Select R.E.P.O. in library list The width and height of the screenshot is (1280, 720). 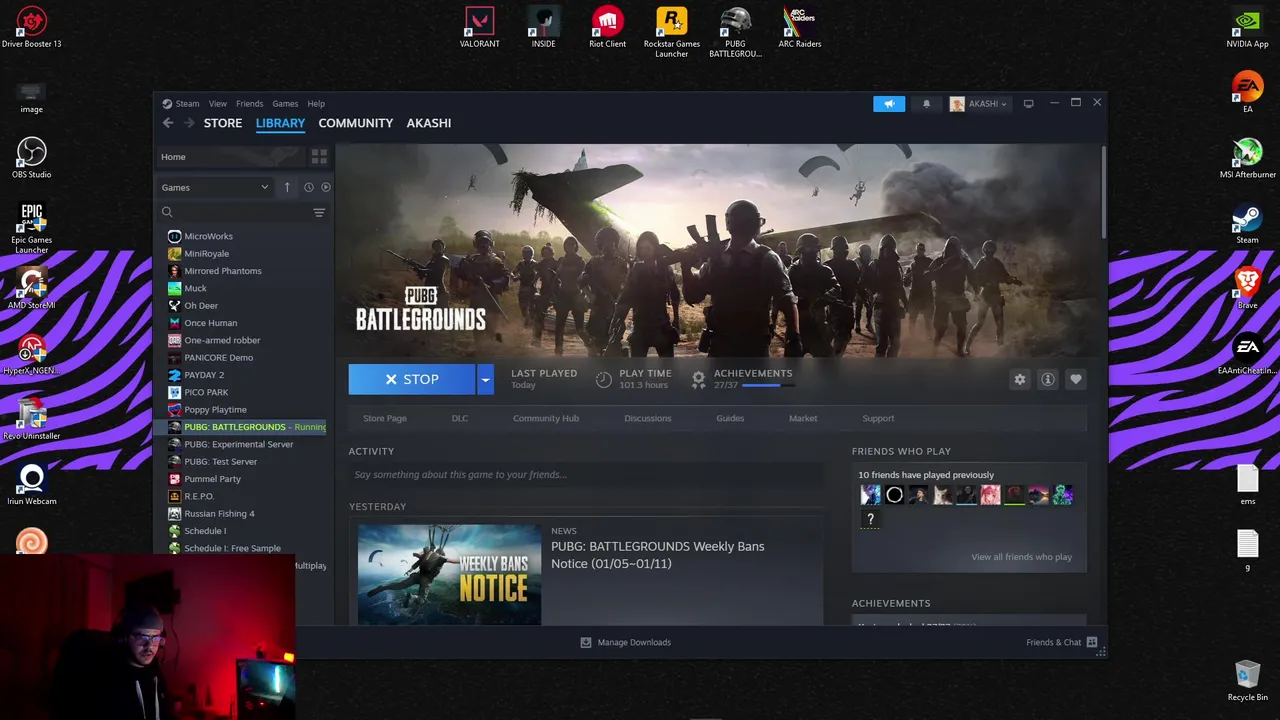tap(199, 496)
